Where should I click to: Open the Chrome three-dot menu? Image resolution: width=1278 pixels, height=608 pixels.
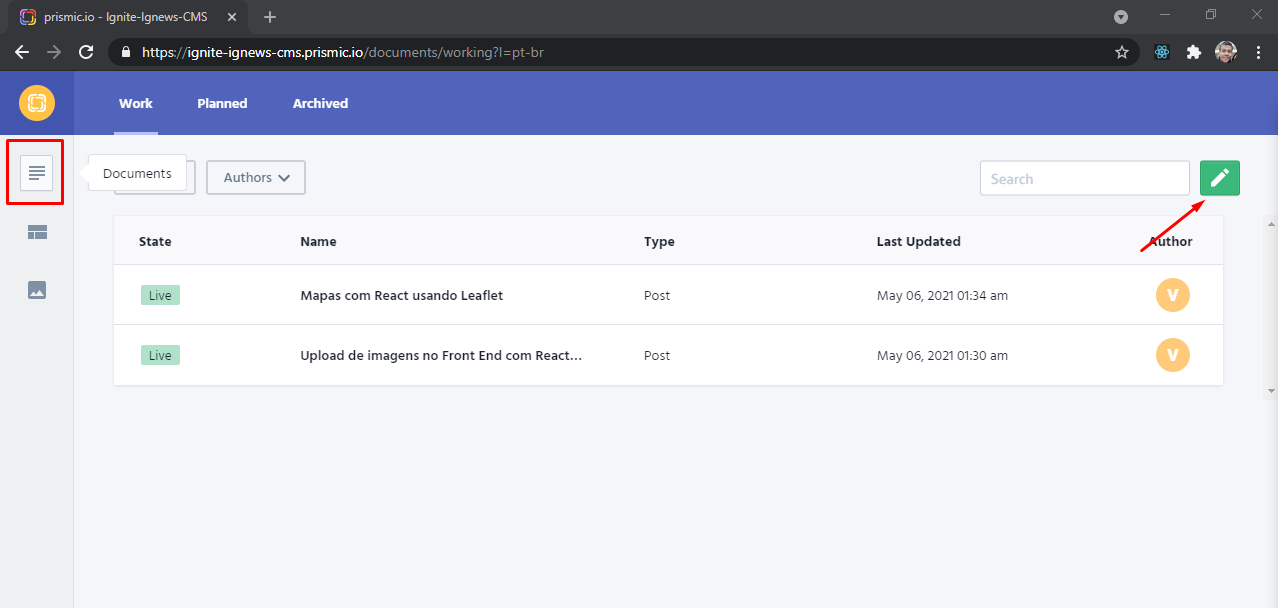[x=1257, y=52]
